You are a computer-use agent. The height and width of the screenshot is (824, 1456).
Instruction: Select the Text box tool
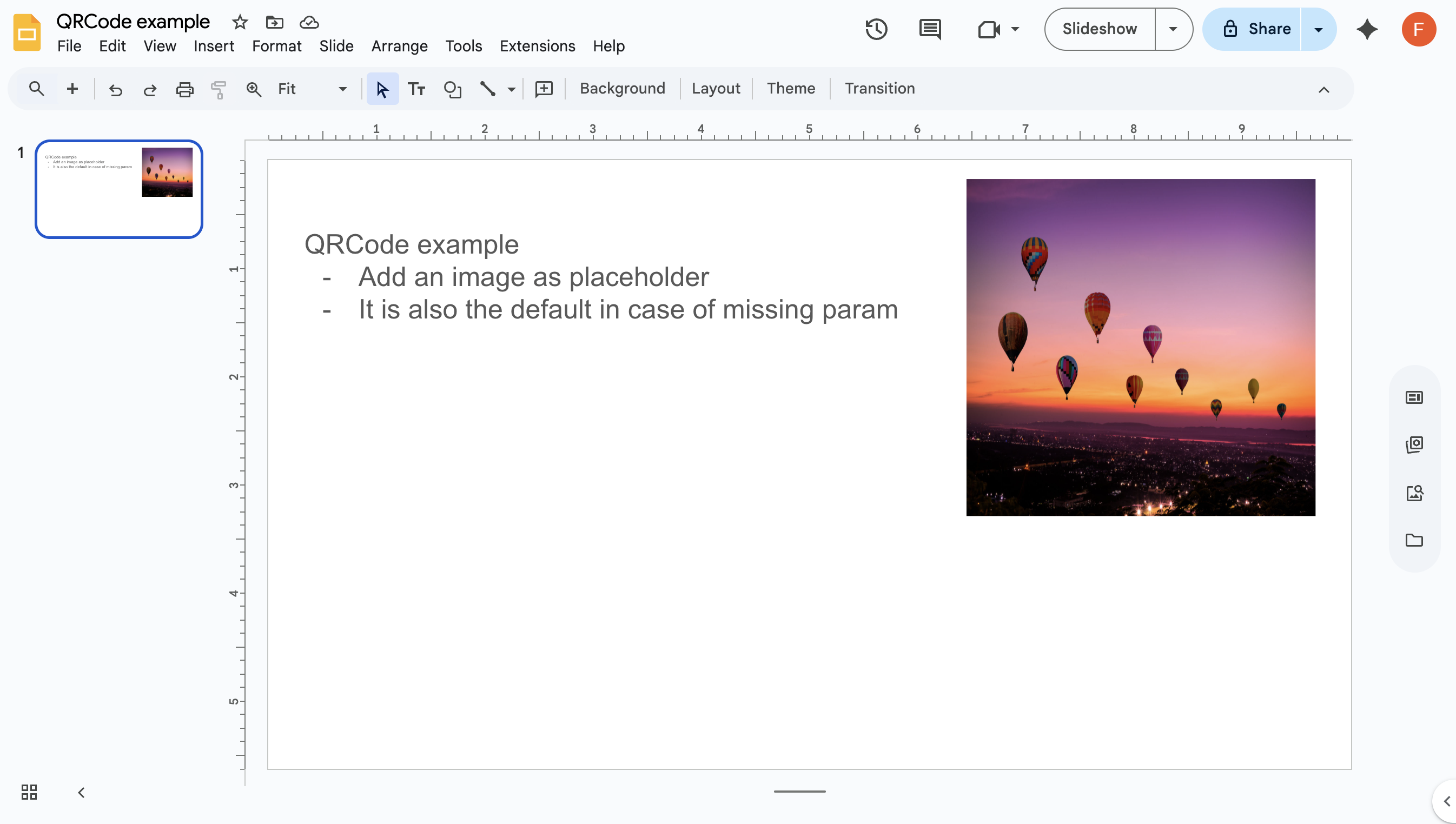tap(416, 89)
